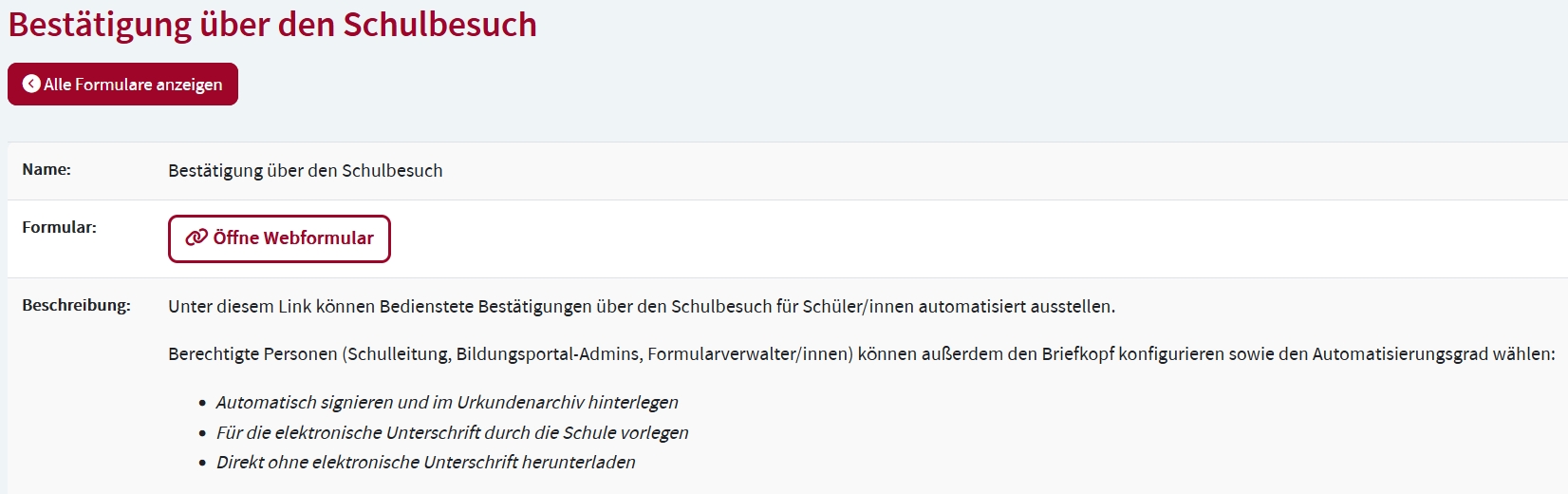The image size is (1568, 494).
Task: Click the Beschreibung: field label
Action: pos(76,305)
